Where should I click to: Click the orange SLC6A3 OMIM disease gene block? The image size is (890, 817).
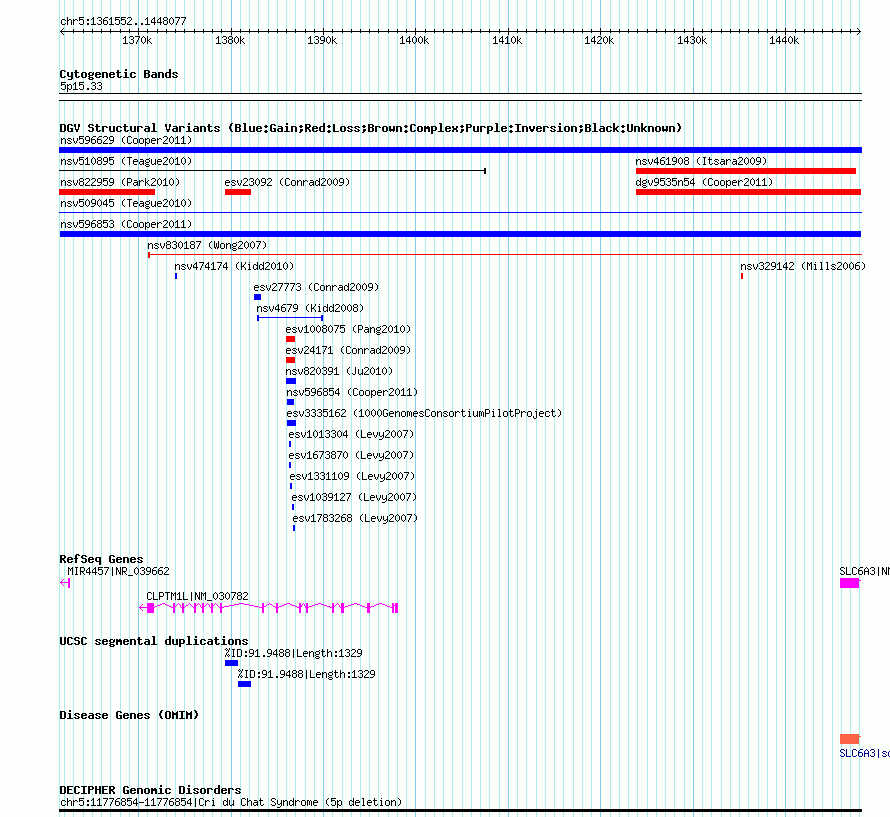[x=850, y=739]
